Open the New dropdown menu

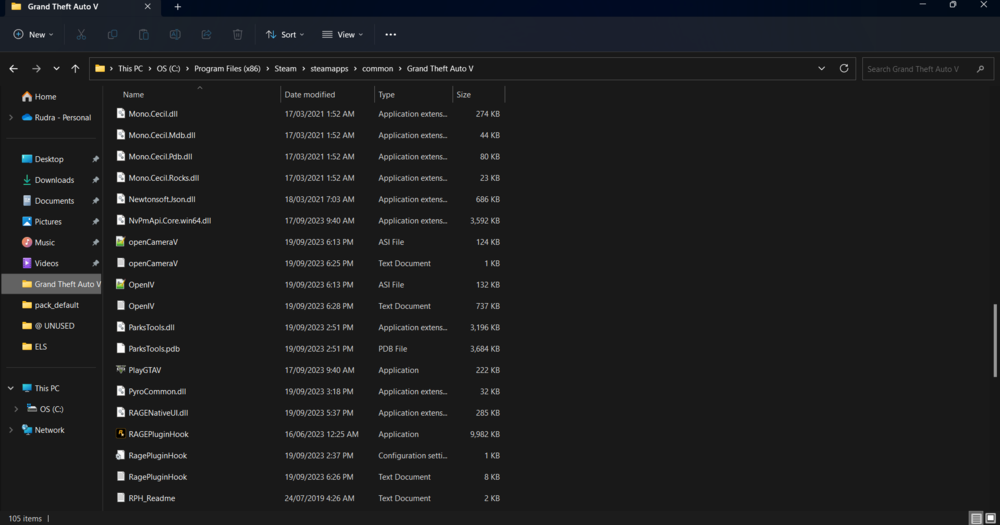coord(33,34)
